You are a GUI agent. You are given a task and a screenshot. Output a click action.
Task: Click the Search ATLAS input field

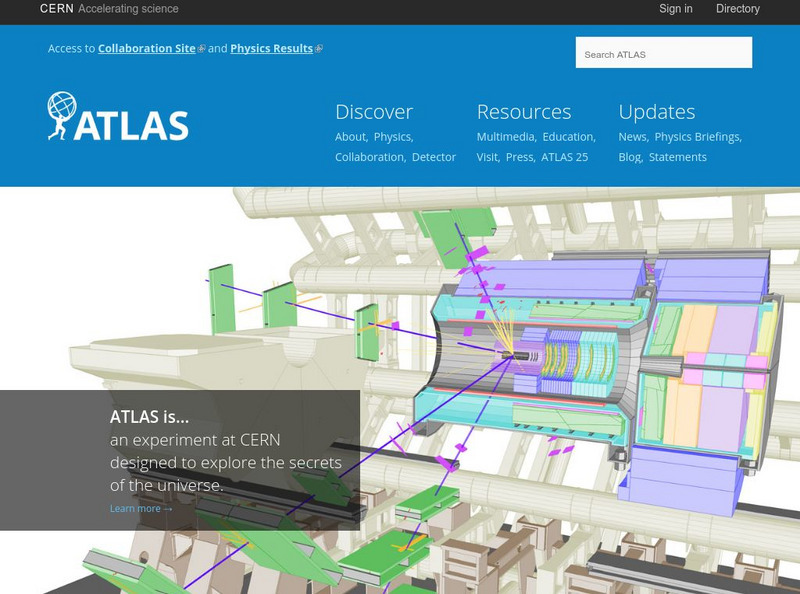[x=663, y=54]
